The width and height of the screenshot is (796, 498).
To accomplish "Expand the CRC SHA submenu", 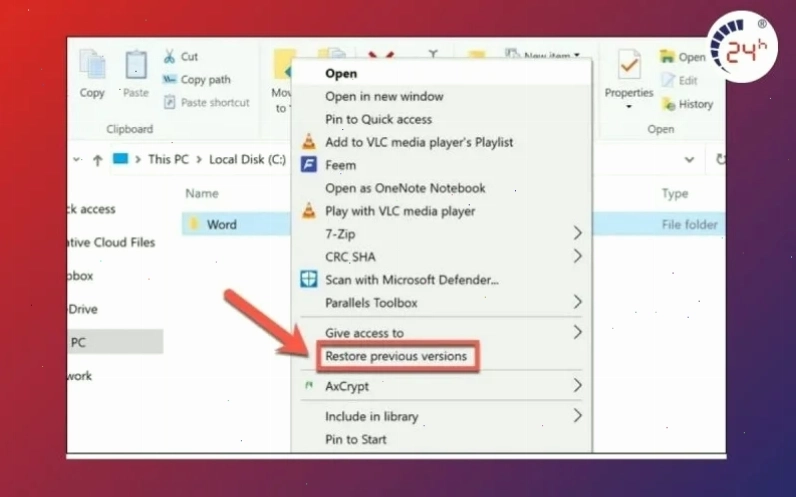I will click(x=441, y=257).
